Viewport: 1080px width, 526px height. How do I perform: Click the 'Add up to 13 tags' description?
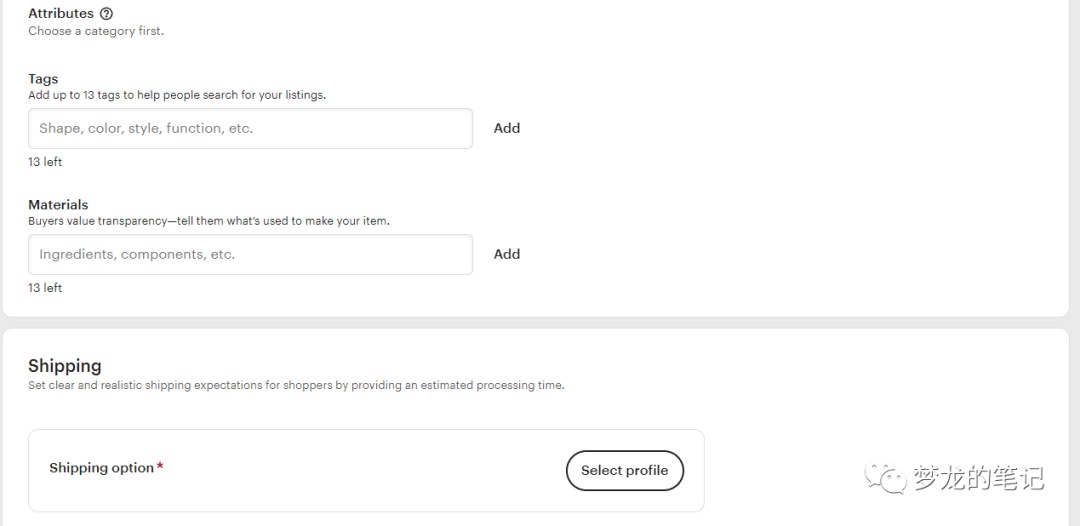pos(177,95)
